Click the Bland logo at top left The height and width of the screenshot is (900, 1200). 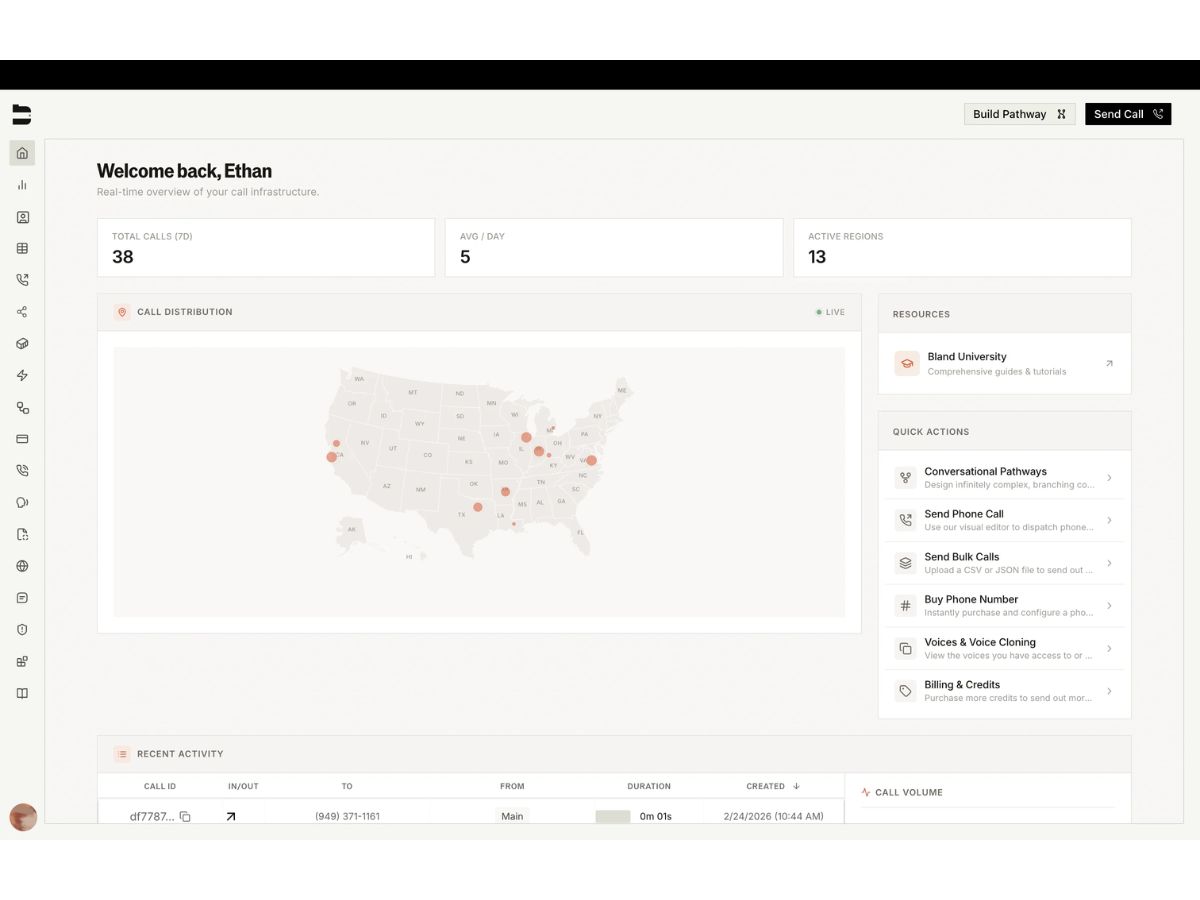22,114
